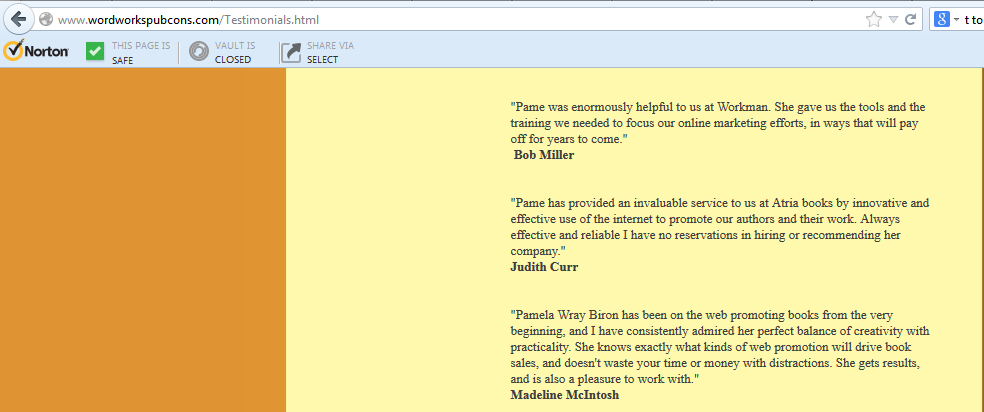Expand the search engine selector arrow
The height and width of the screenshot is (412, 984).
[x=955, y=19]
